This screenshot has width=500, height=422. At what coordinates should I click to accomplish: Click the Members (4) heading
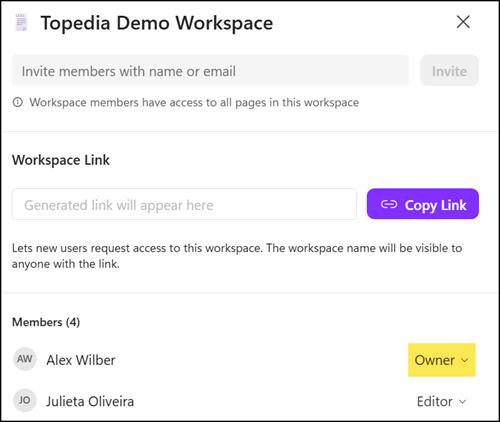click(46, 322)
